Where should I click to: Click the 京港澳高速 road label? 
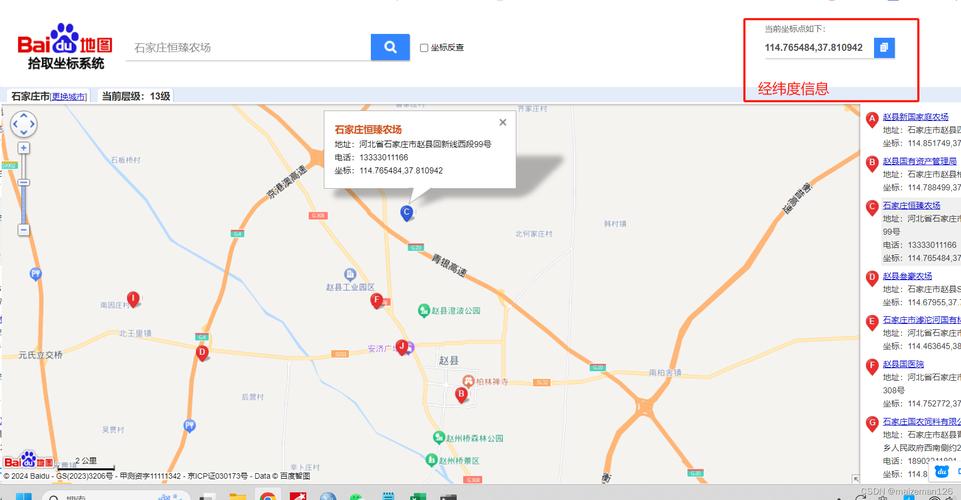(286, 183)
